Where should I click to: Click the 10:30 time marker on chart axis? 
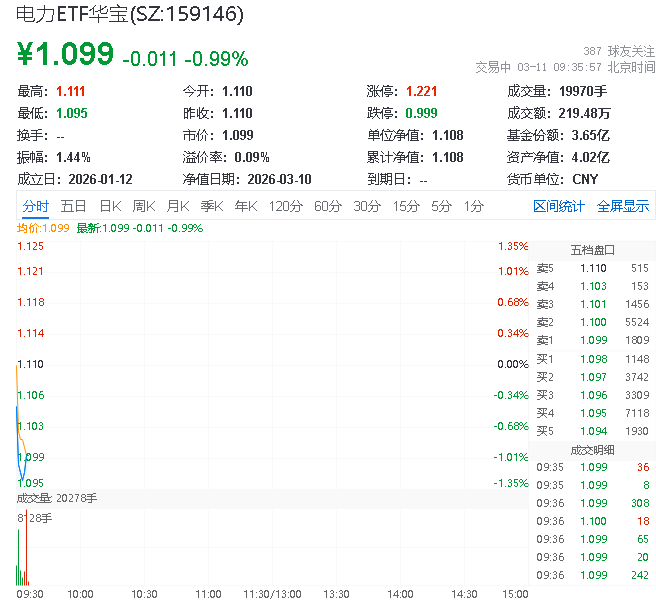click(145, 593)
